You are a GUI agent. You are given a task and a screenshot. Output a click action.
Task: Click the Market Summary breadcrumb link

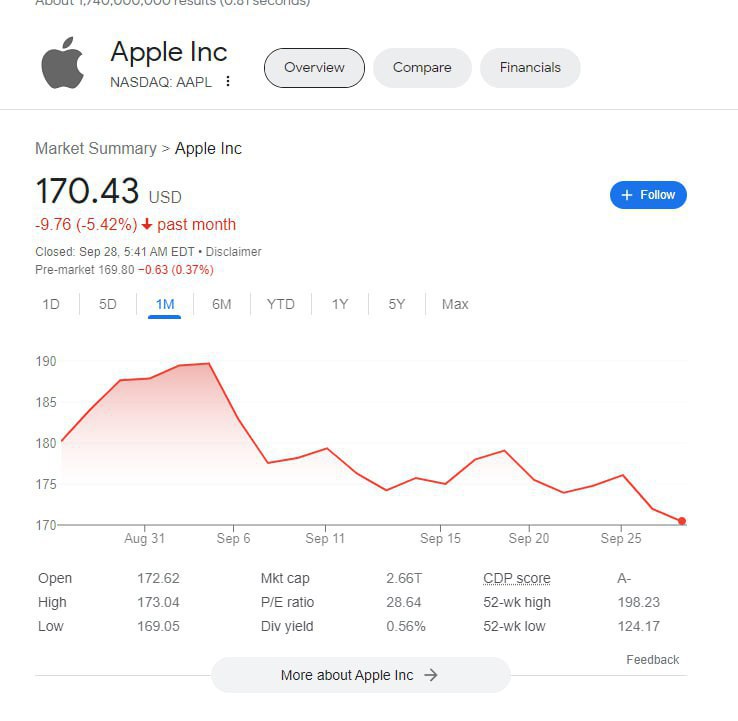click(95, 148)
